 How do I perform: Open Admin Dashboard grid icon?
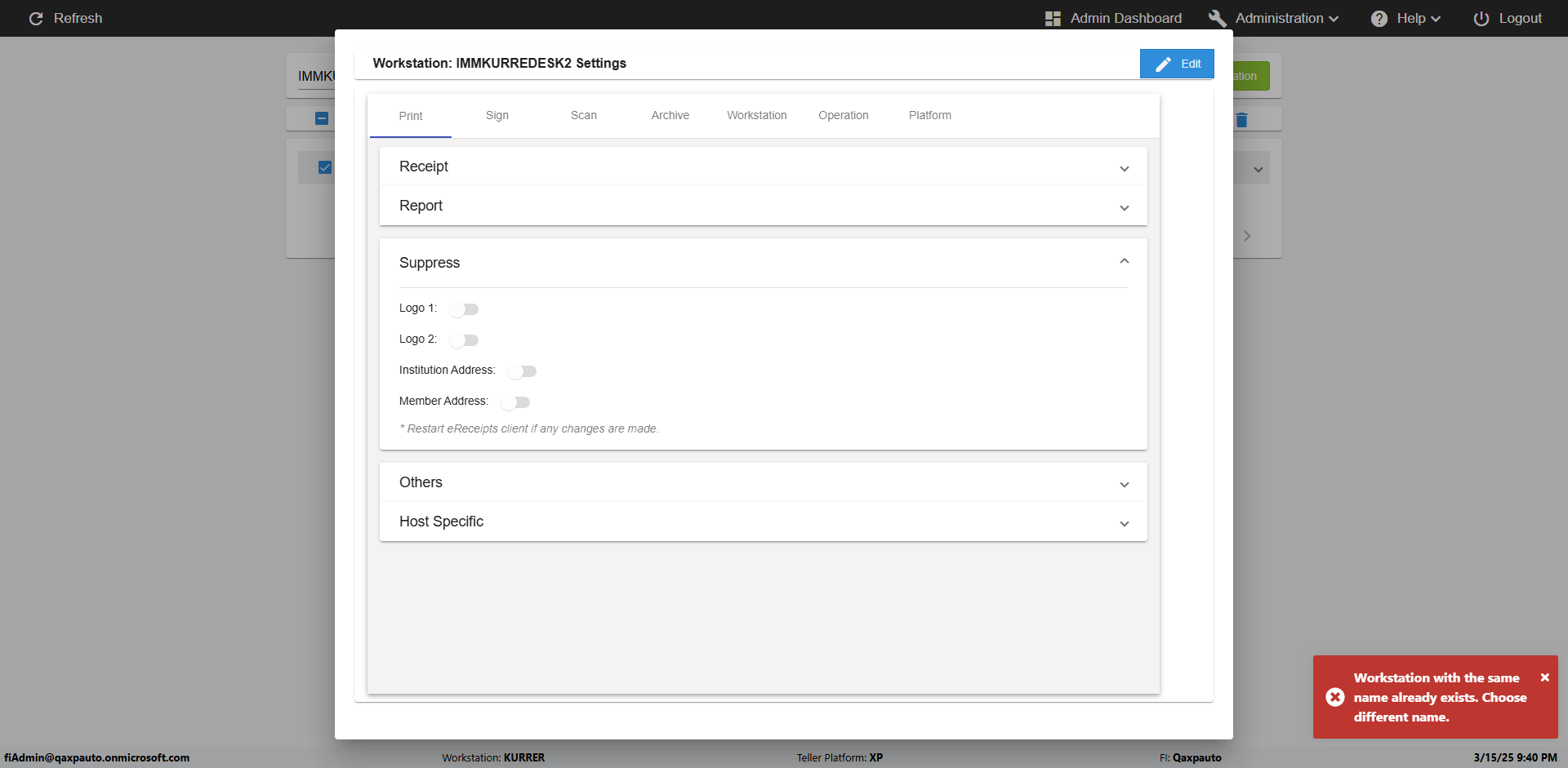pyautogui.click(x=1053, y=18)
